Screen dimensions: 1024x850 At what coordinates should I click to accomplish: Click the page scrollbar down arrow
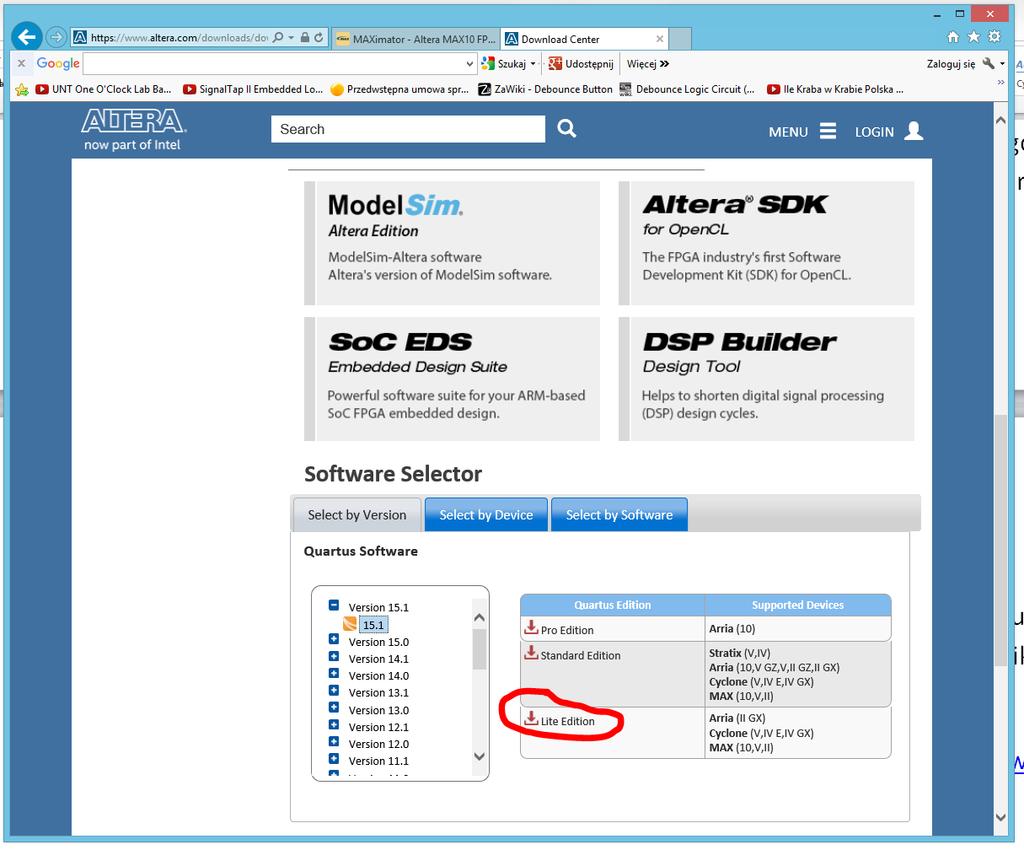[1000, 817]
